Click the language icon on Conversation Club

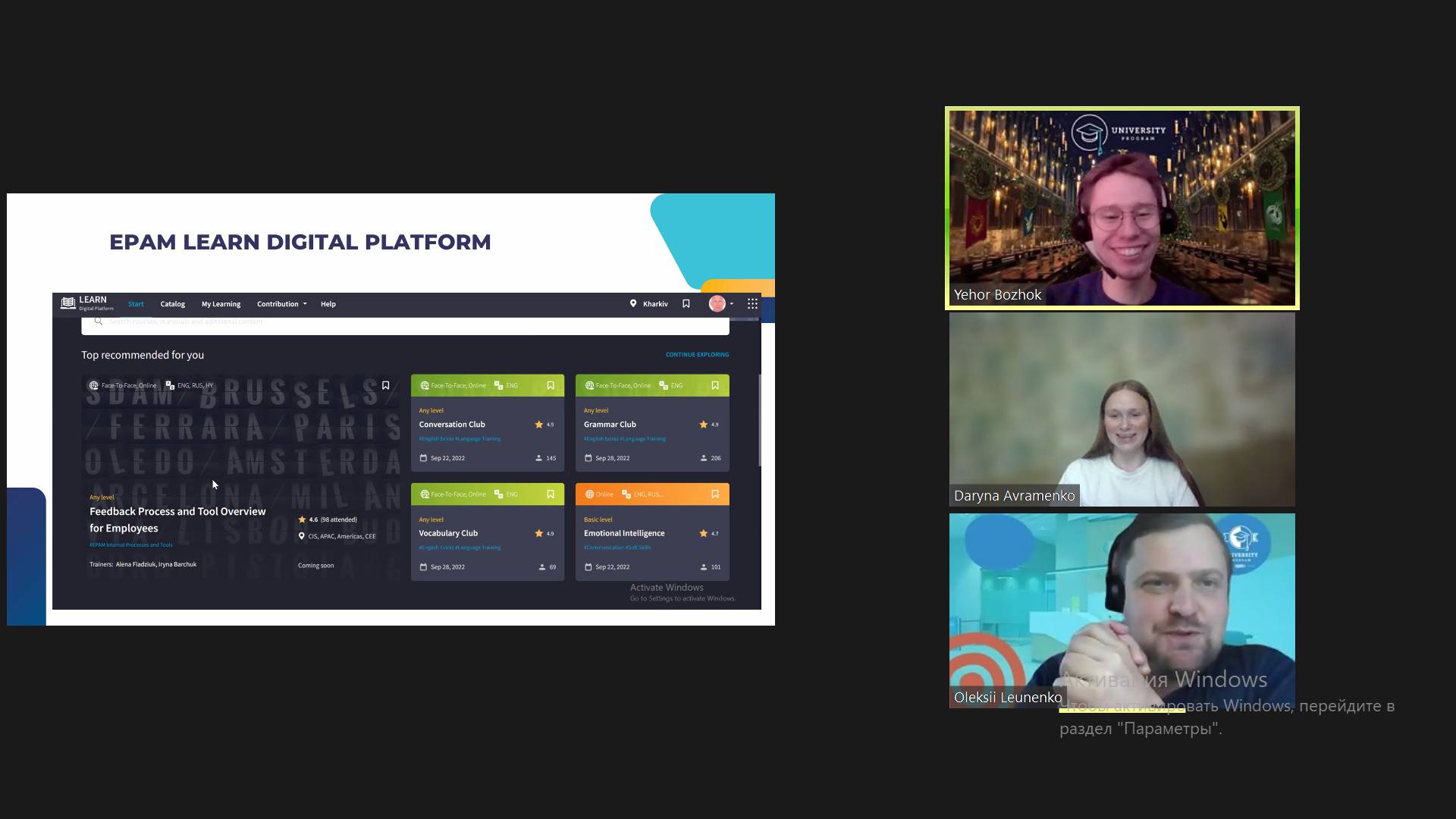tap(498, 385)
